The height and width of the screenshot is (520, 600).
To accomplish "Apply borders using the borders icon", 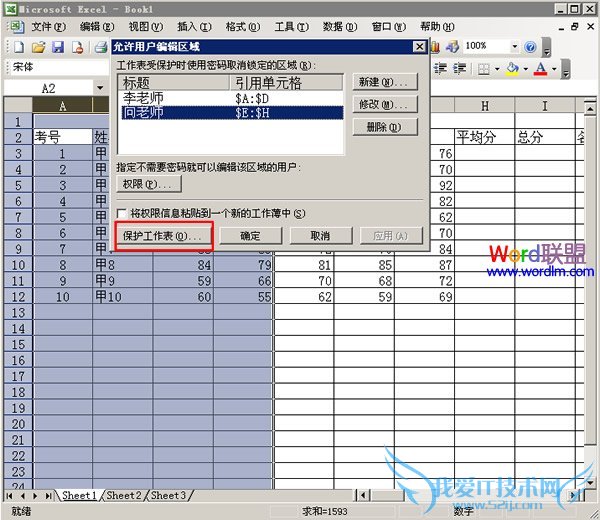I will click(x=484, y=69).
